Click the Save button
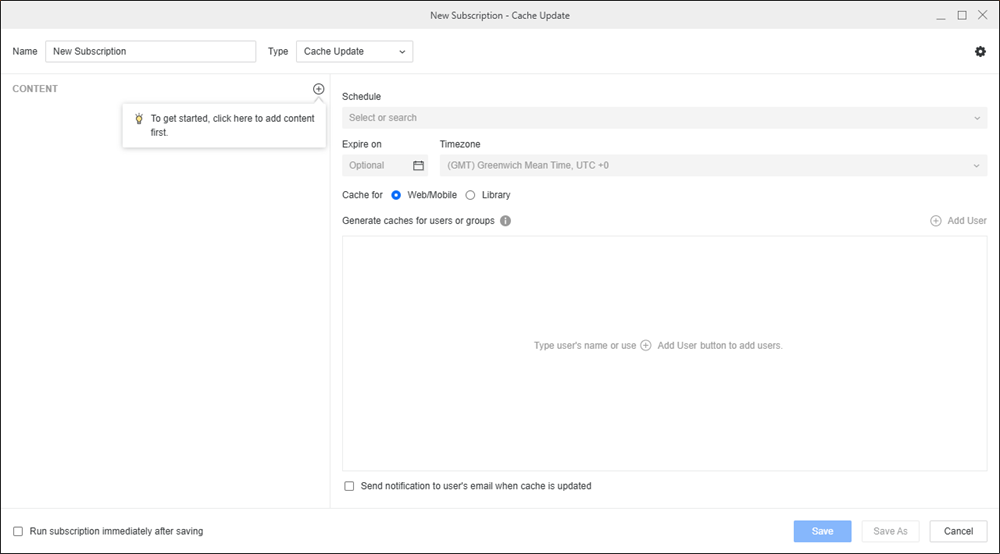The width and height of the screenshot is (1000, 554). pos(822,532)
